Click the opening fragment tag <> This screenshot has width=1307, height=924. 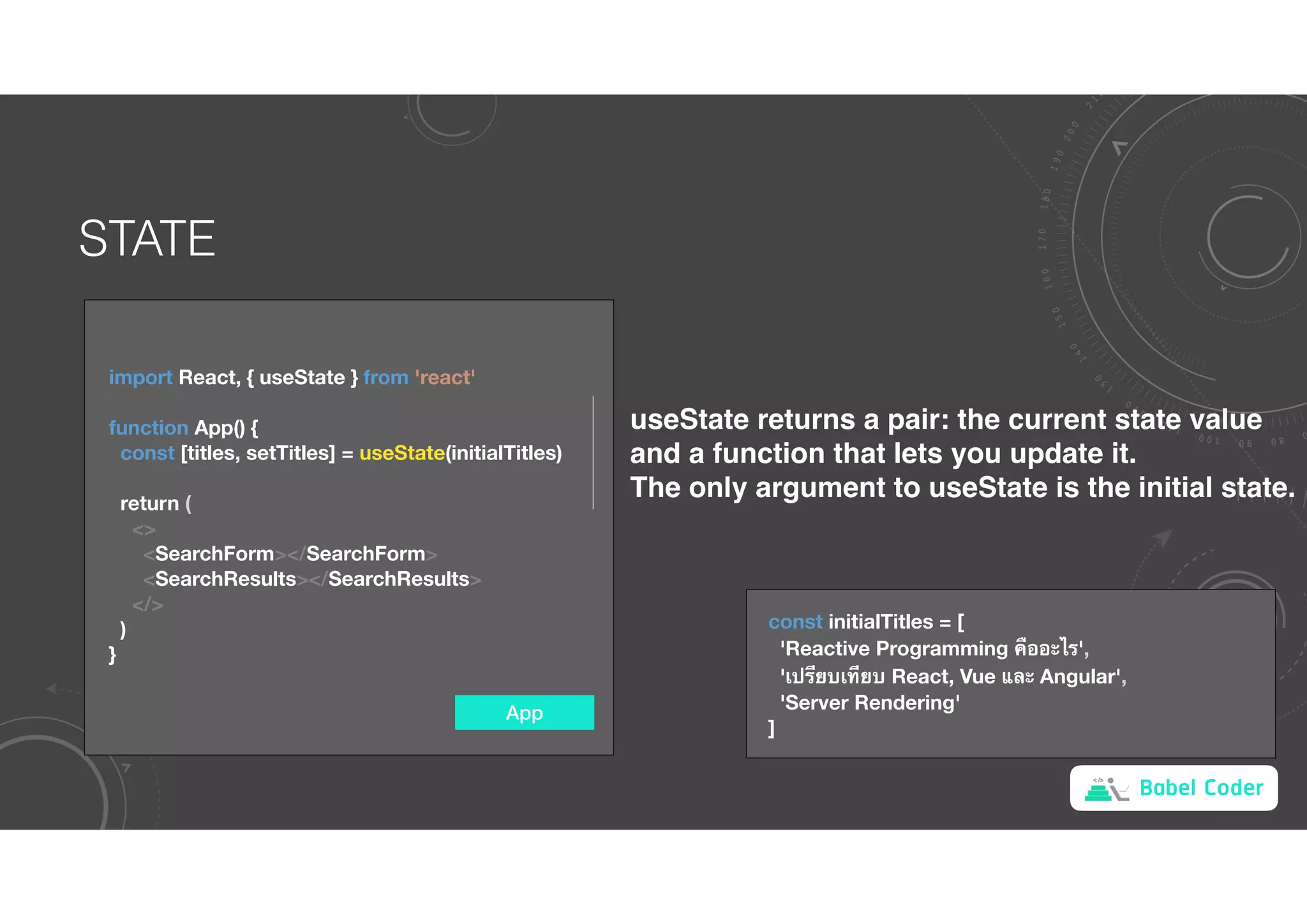pos(144,530)
